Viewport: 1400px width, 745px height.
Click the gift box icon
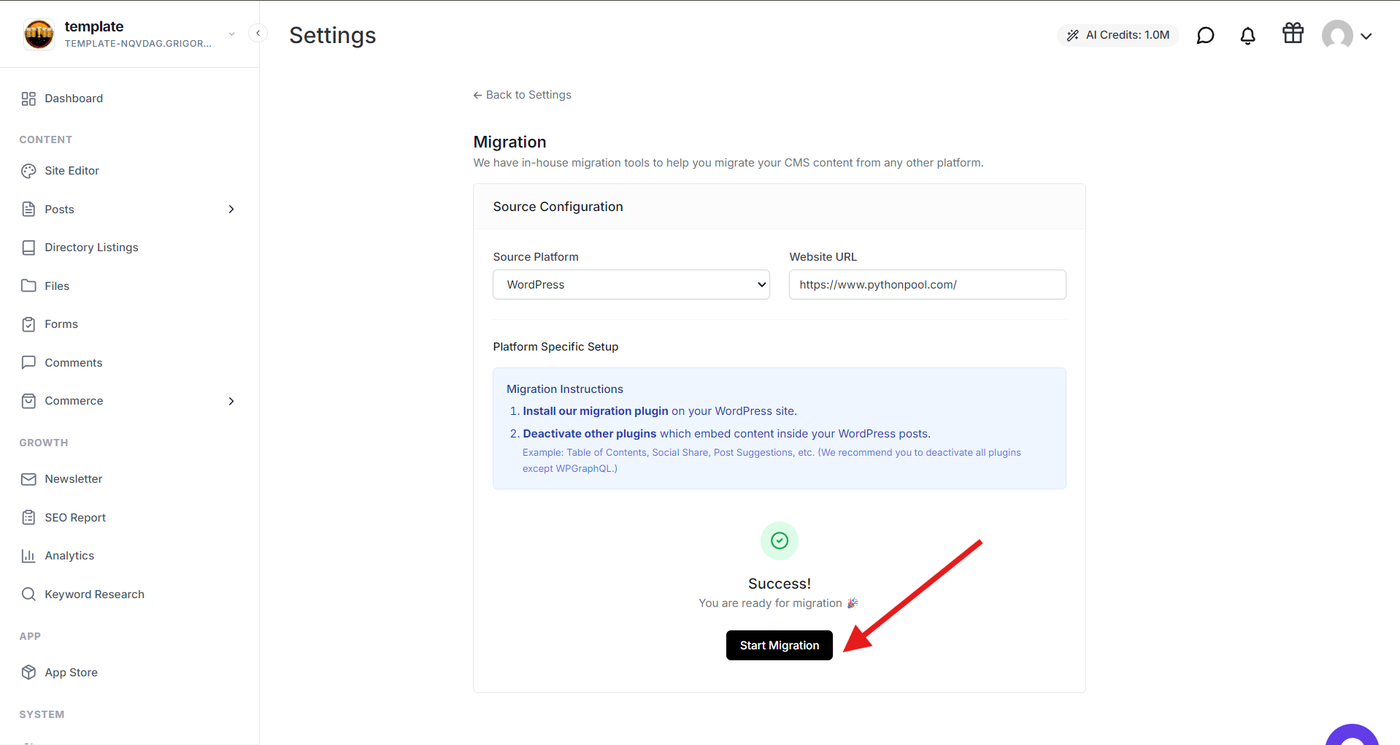tap(1293, 33)
